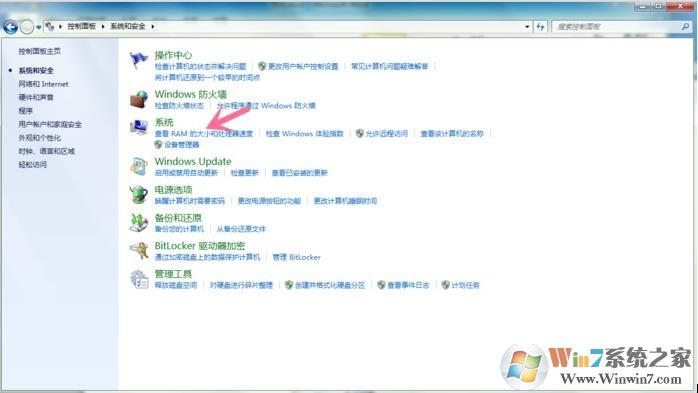The height and width of the screenshot is (393, 698).
Task: Click the 备份和还原 icon
Action: click(138, 223)
